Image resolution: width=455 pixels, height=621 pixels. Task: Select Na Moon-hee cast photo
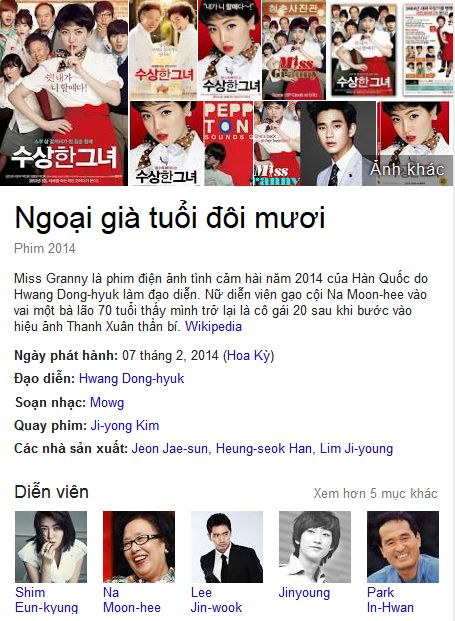point(139,547)
